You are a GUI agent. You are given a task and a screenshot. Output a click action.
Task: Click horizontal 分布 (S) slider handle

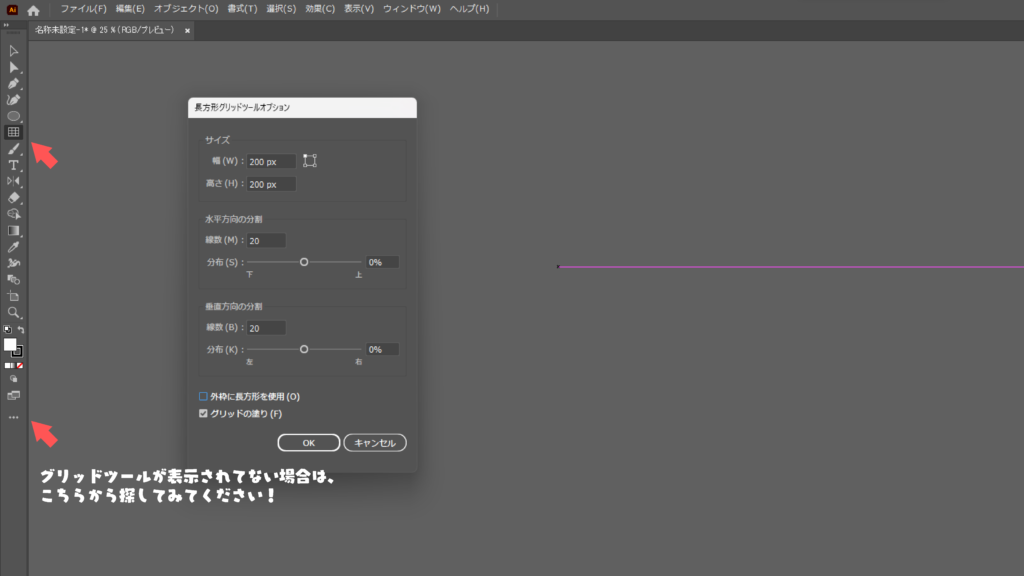pyautogui.click(x=304, y=262)
